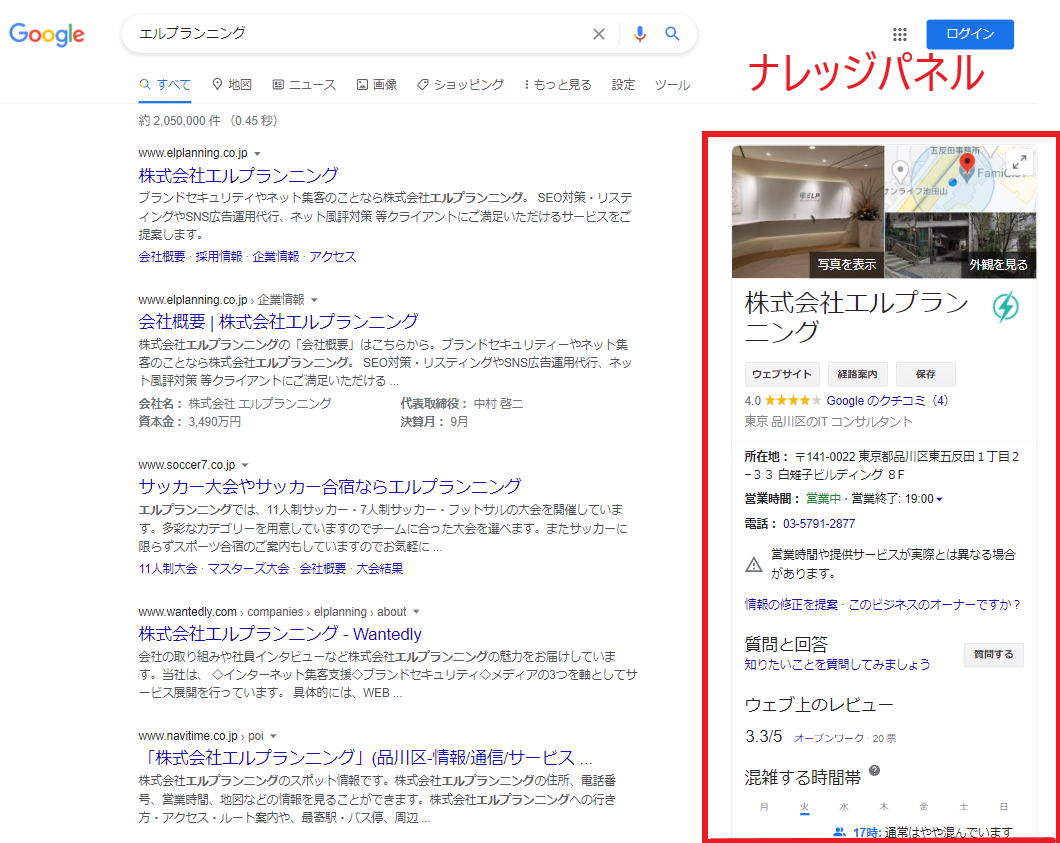Open the アクセス sitelink
This screenshot has height=843, width=1060.
point(333,257)
